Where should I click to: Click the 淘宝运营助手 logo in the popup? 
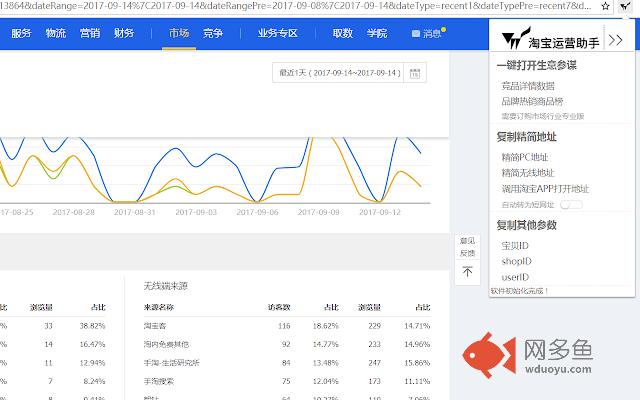[550, 39]
